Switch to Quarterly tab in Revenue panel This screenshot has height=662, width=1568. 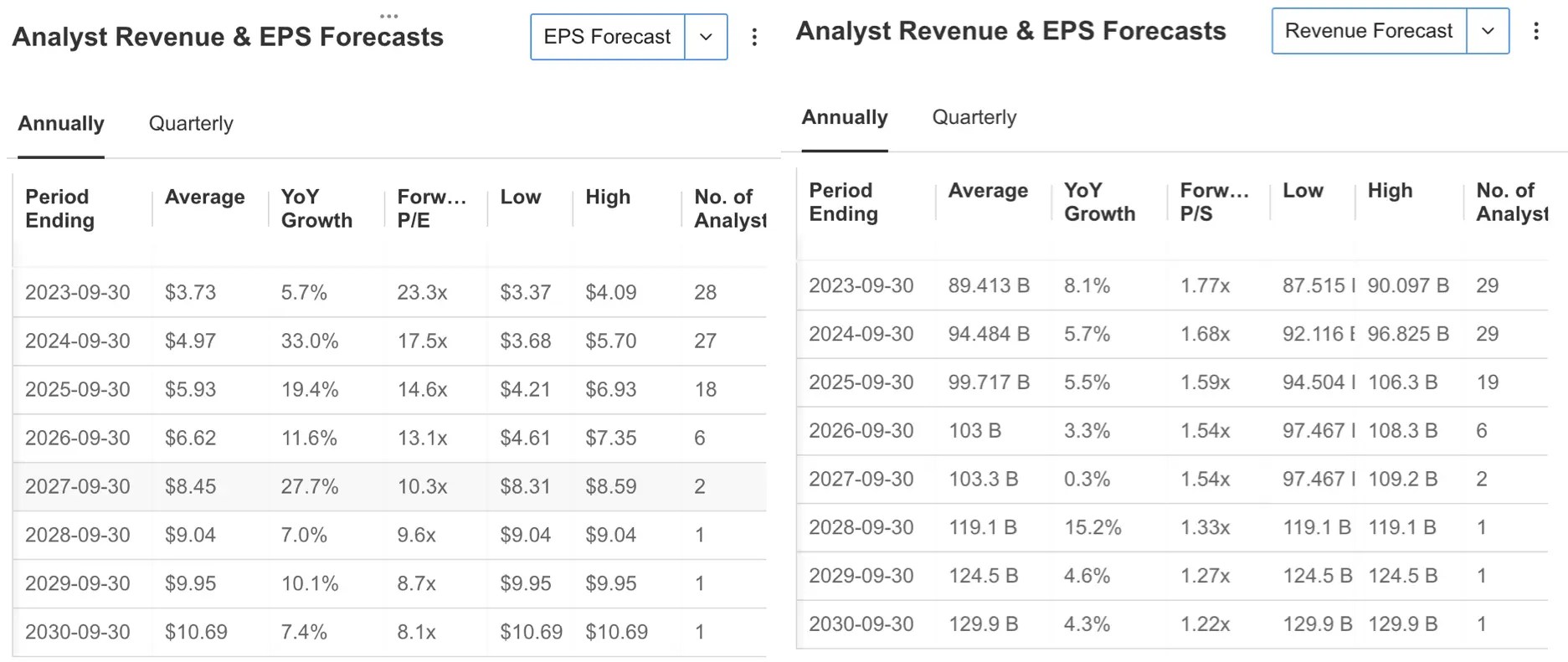[x=974, y=117]
